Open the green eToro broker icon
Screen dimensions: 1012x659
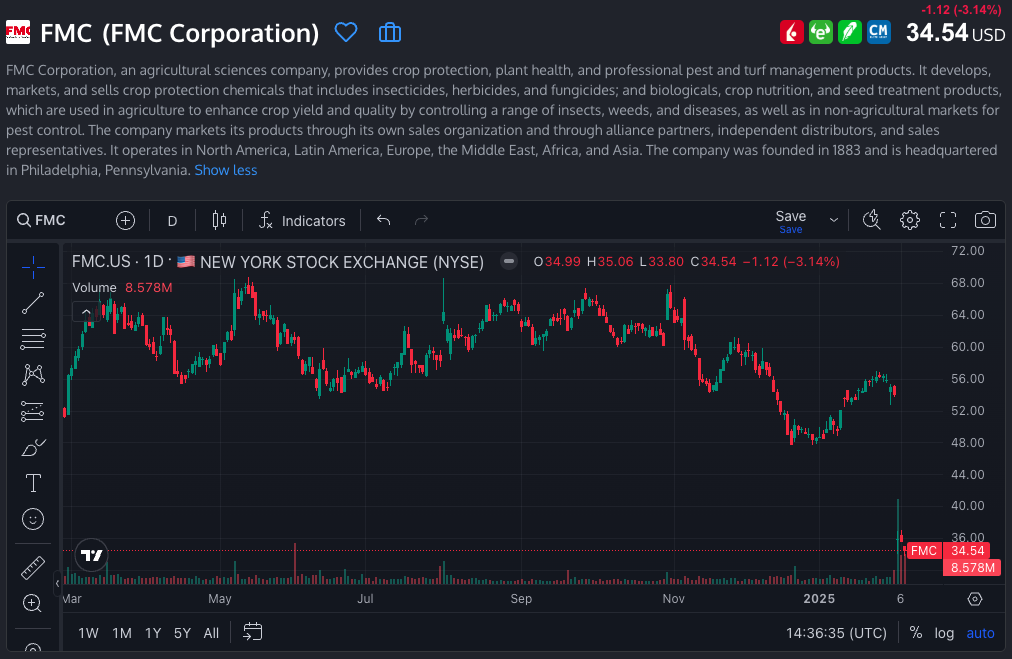coord(820,32)
